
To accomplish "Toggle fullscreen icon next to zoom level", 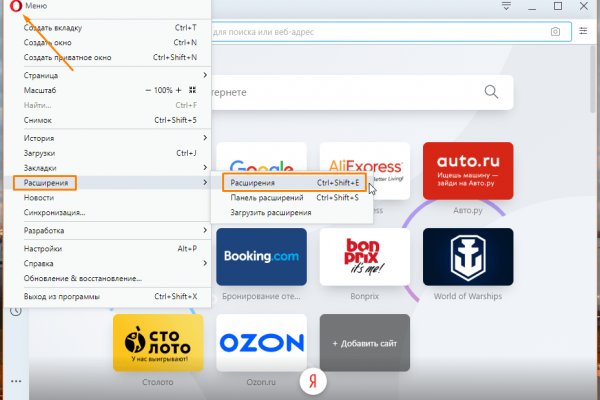I will [193, 90].
